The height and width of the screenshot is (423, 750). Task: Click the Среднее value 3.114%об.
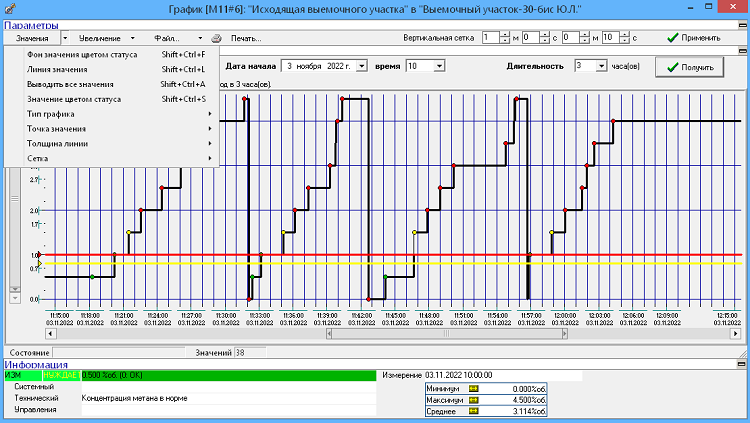tap(529, 412)
